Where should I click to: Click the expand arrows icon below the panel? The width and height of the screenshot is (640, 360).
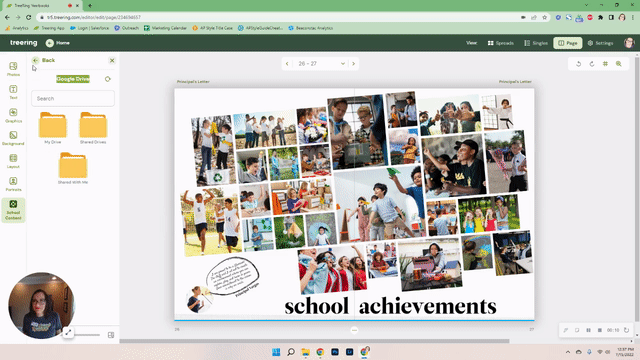tap(68, 333)
